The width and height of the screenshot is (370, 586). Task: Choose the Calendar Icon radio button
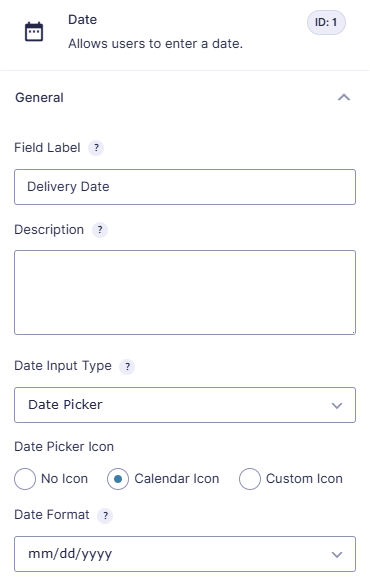118,479
